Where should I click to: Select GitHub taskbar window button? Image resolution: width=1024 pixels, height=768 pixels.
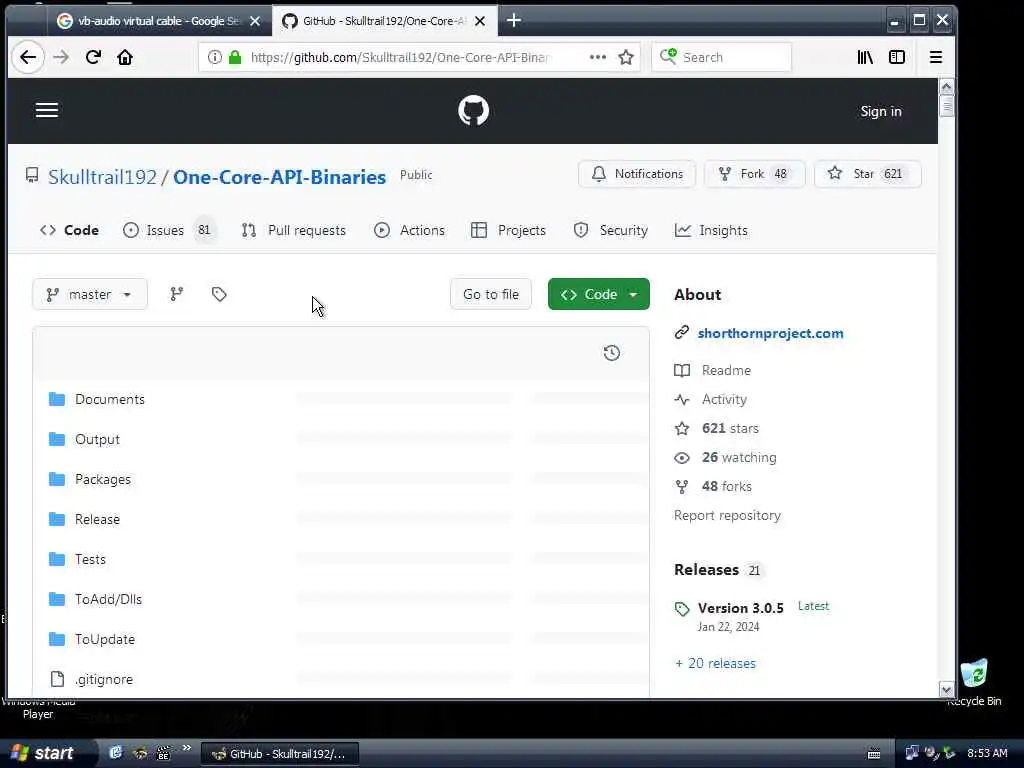pyautogui.click(x=280, y=754)
